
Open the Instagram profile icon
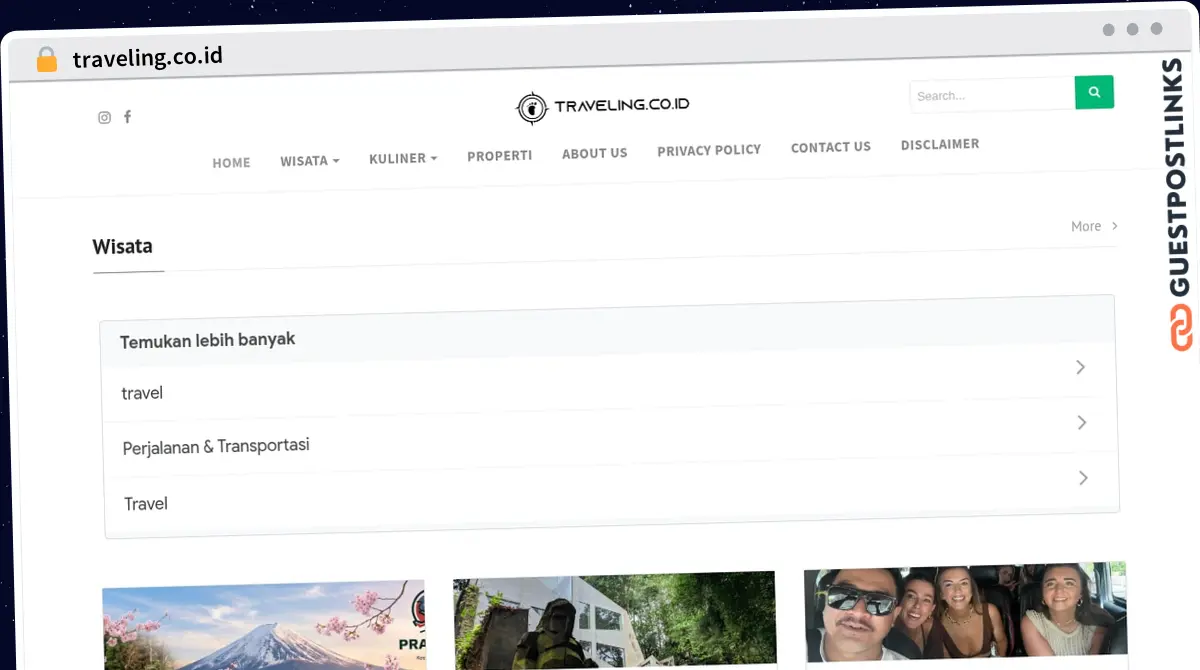coord(104,117)
